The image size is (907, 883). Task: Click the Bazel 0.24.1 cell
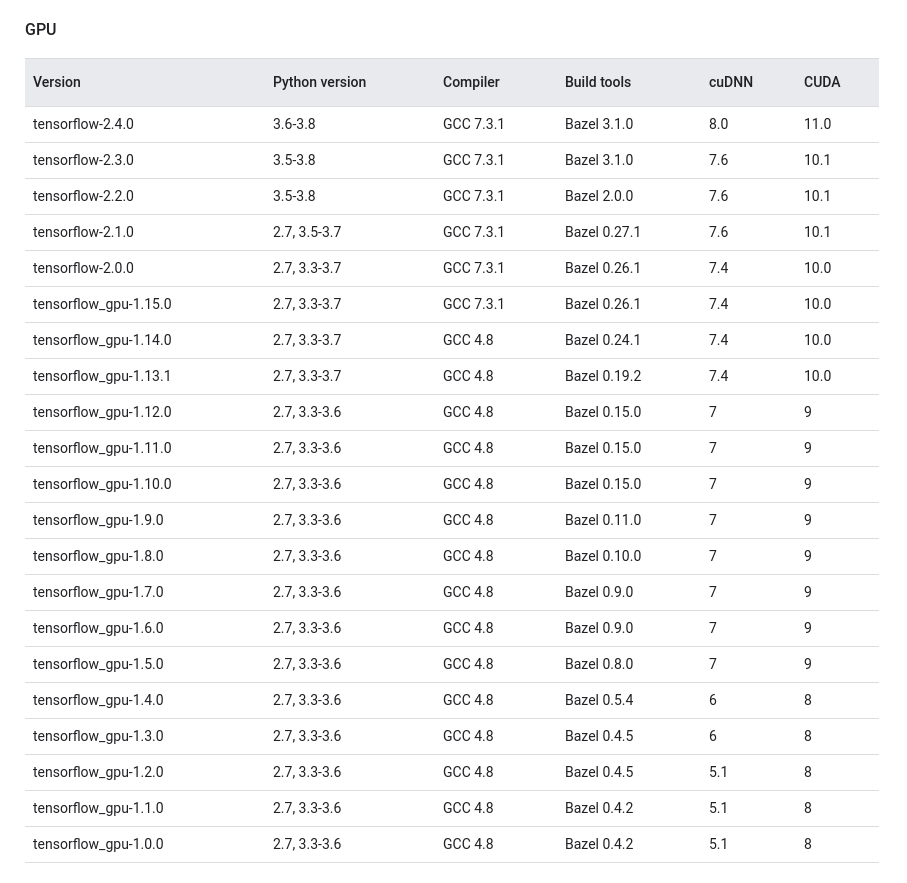pyautogui.click(x=603, y=340)
